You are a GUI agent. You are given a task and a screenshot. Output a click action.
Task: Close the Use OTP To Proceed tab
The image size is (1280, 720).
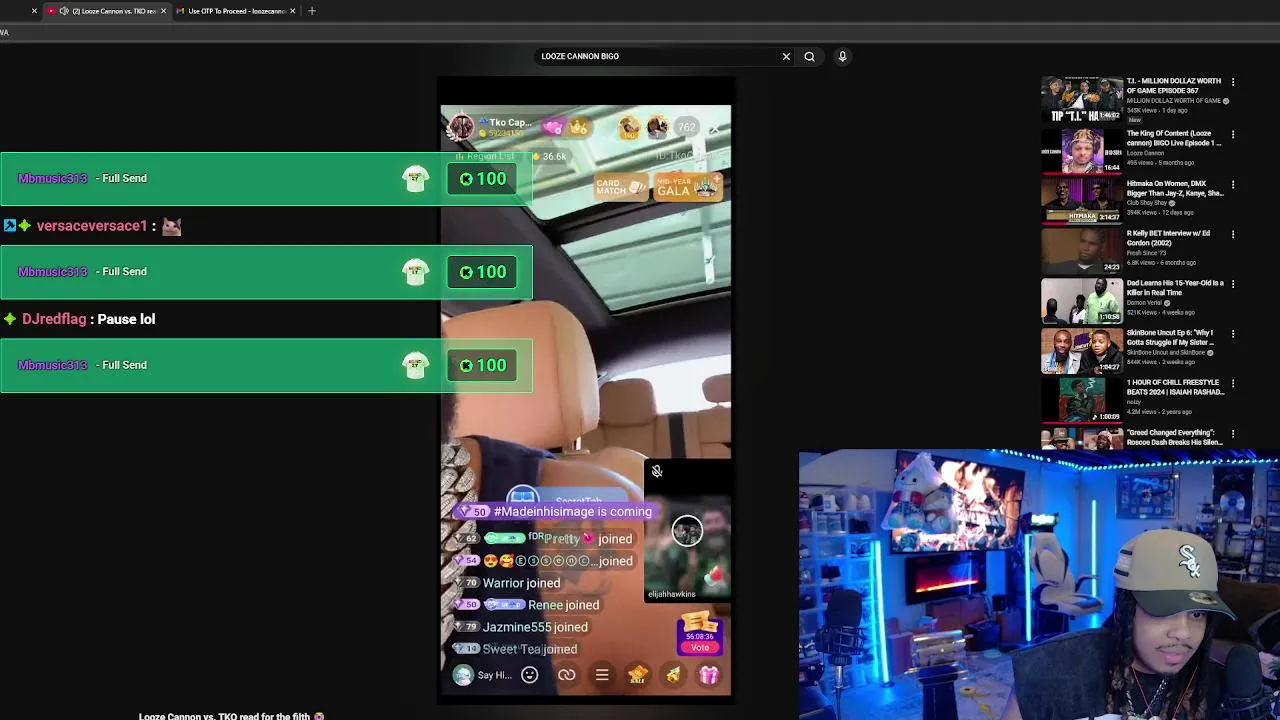click(293, 11)
